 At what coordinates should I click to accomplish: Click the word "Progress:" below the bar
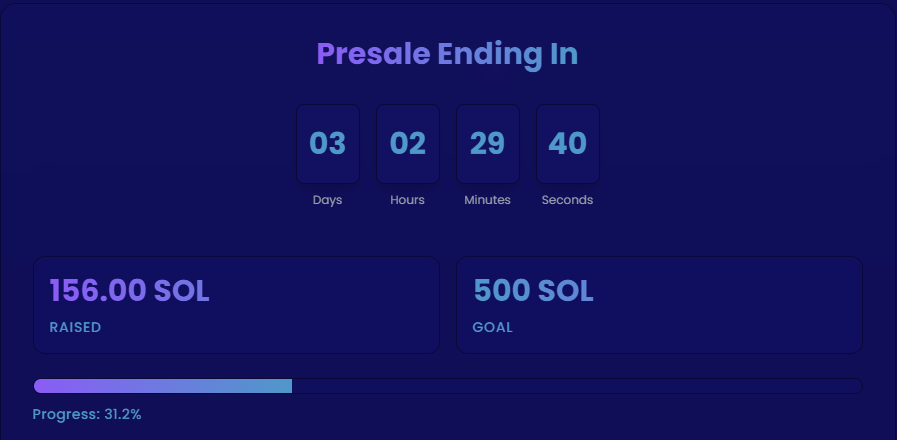coord(66,414)
